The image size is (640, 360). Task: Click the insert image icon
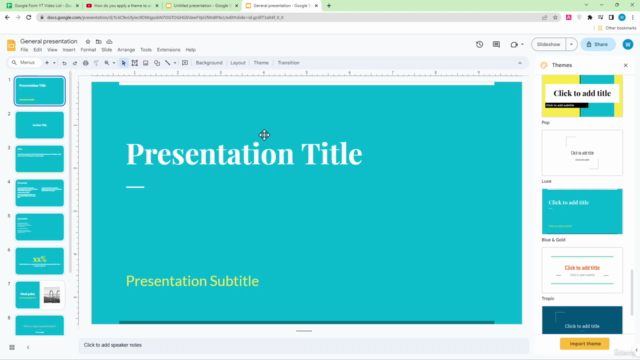coord(145,63)
